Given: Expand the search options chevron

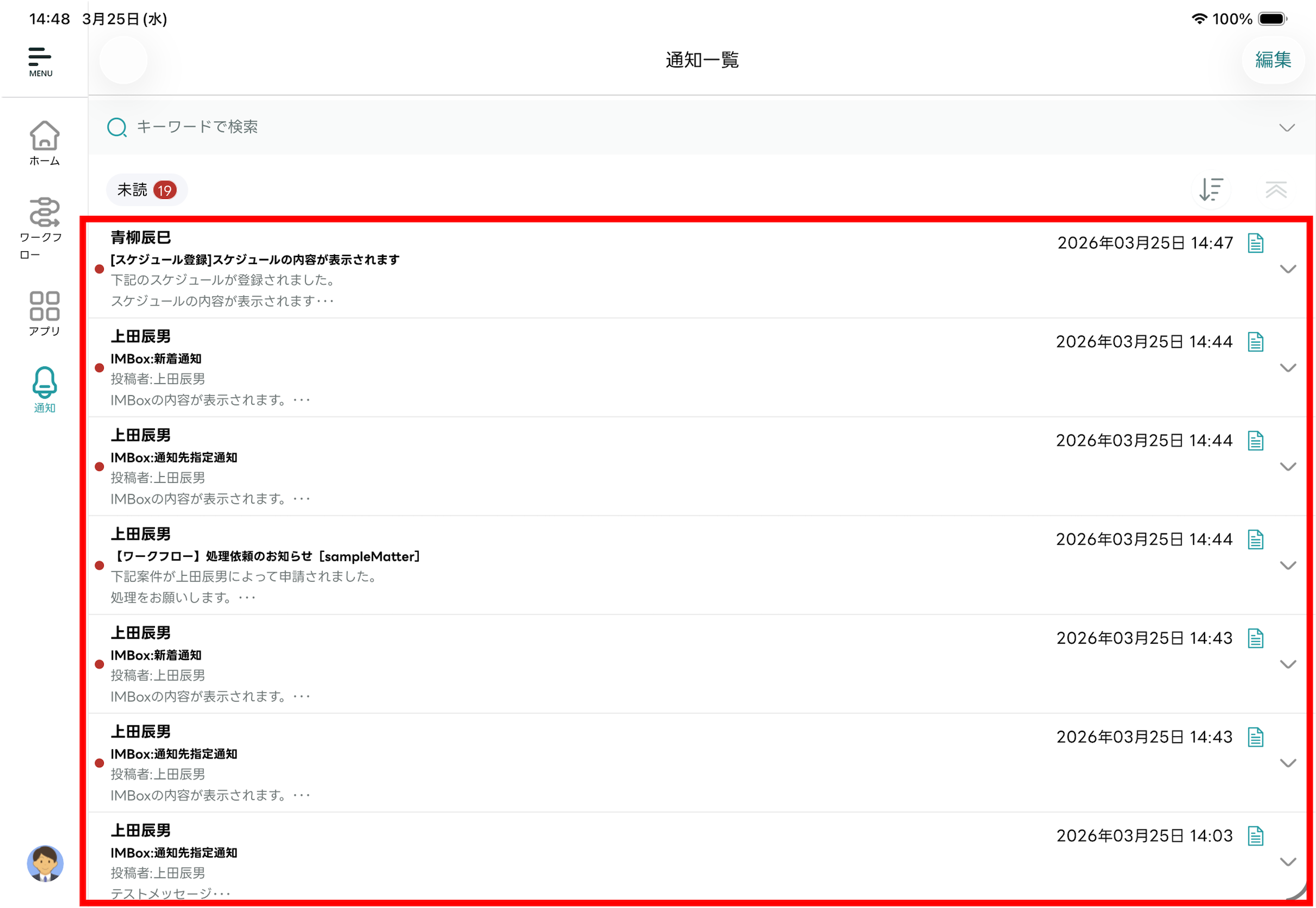Looking at the screenshot, I should (x=1287, y=127).
